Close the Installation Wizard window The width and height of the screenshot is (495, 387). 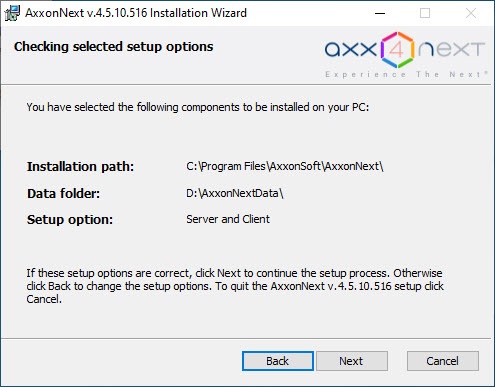click(471, 13)
